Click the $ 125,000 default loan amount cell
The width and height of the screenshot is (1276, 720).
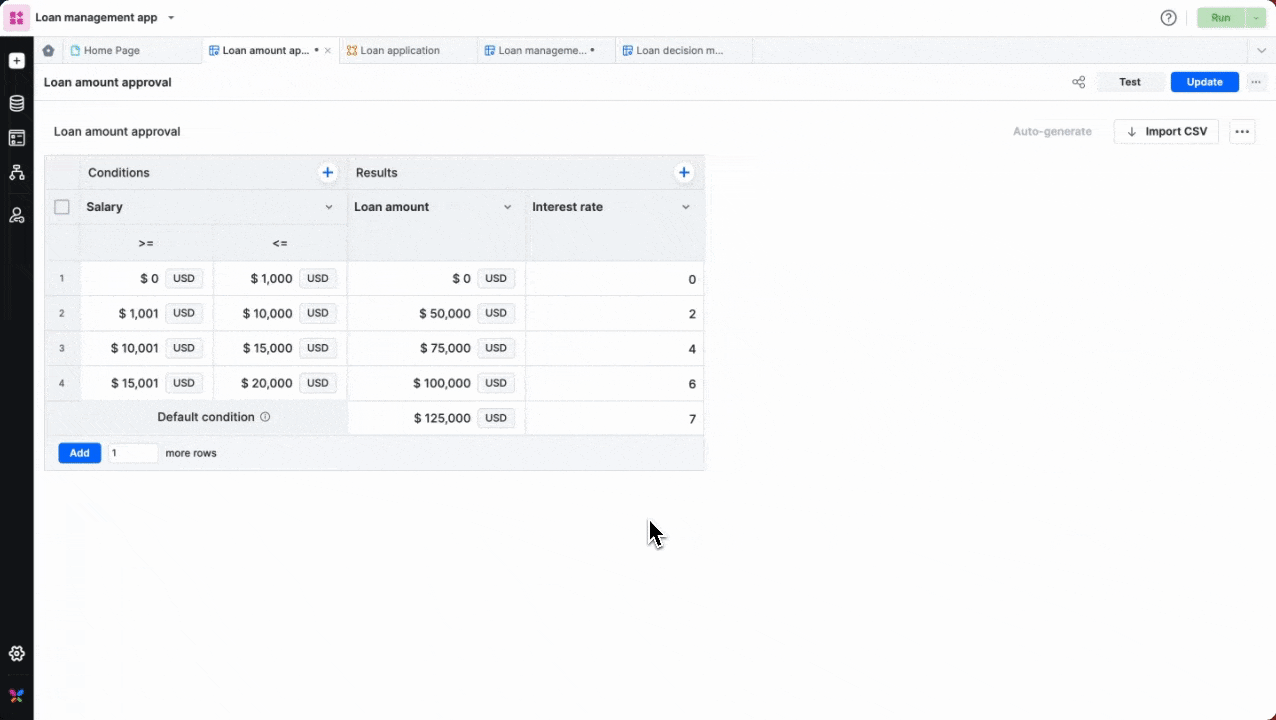point(436,418)
